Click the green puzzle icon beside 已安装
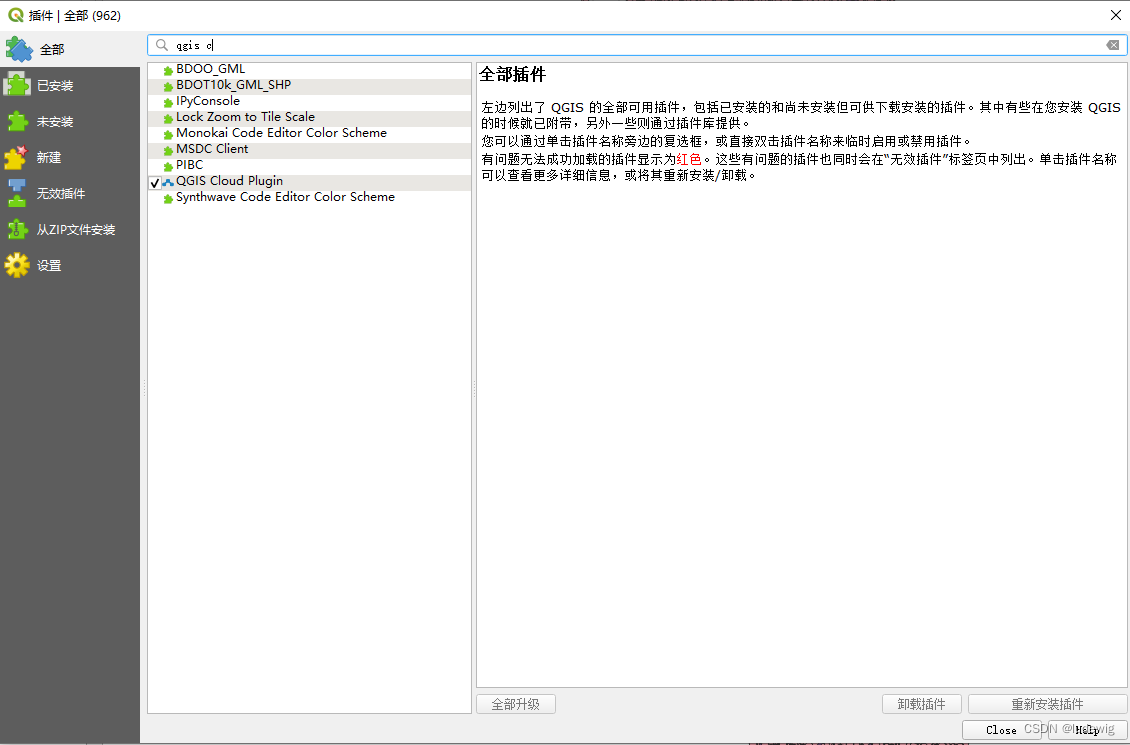The width and height of the screenshot is (1130, 745). [17, 85]
